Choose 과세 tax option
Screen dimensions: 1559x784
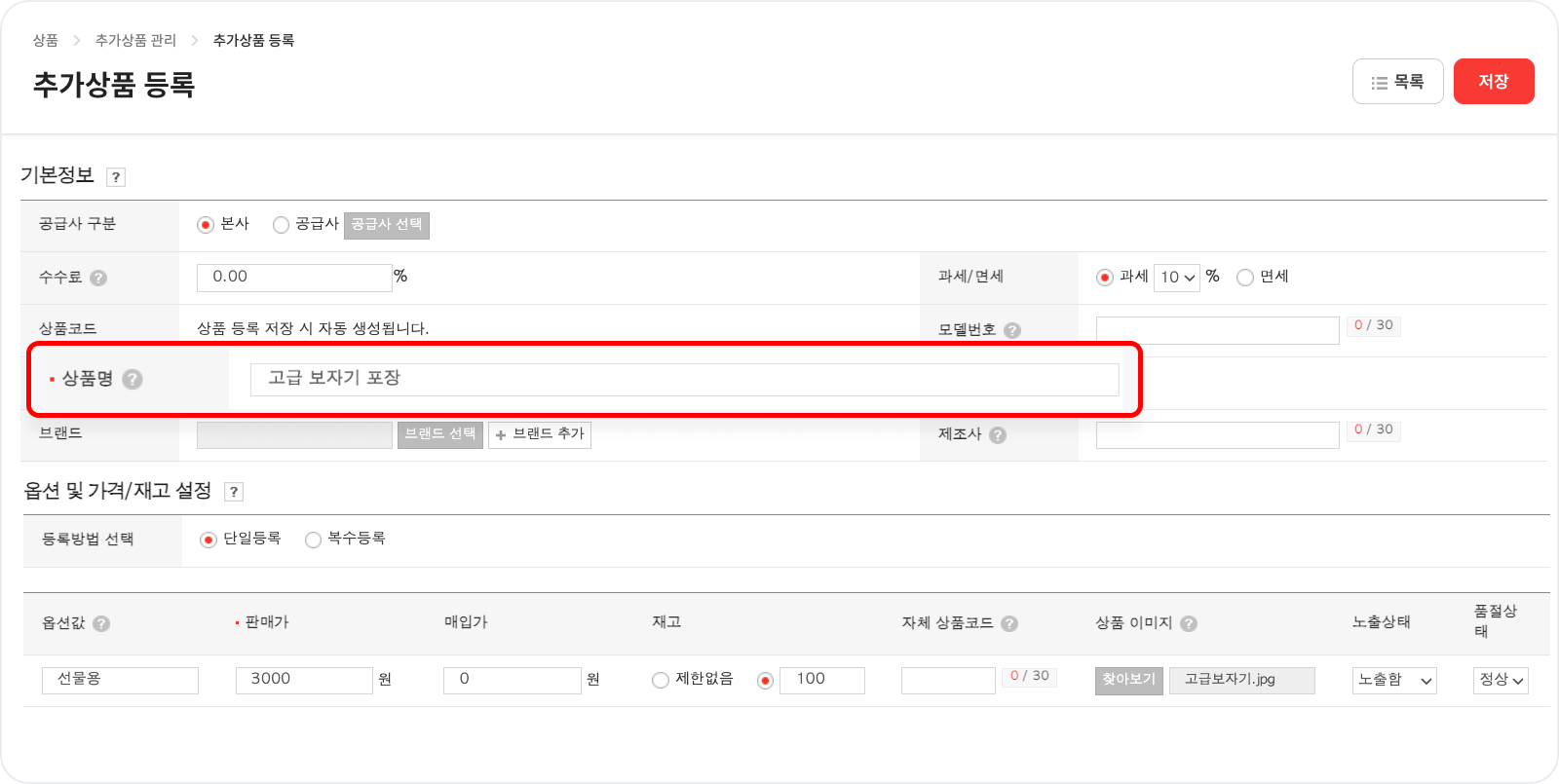click(1105, 278)
